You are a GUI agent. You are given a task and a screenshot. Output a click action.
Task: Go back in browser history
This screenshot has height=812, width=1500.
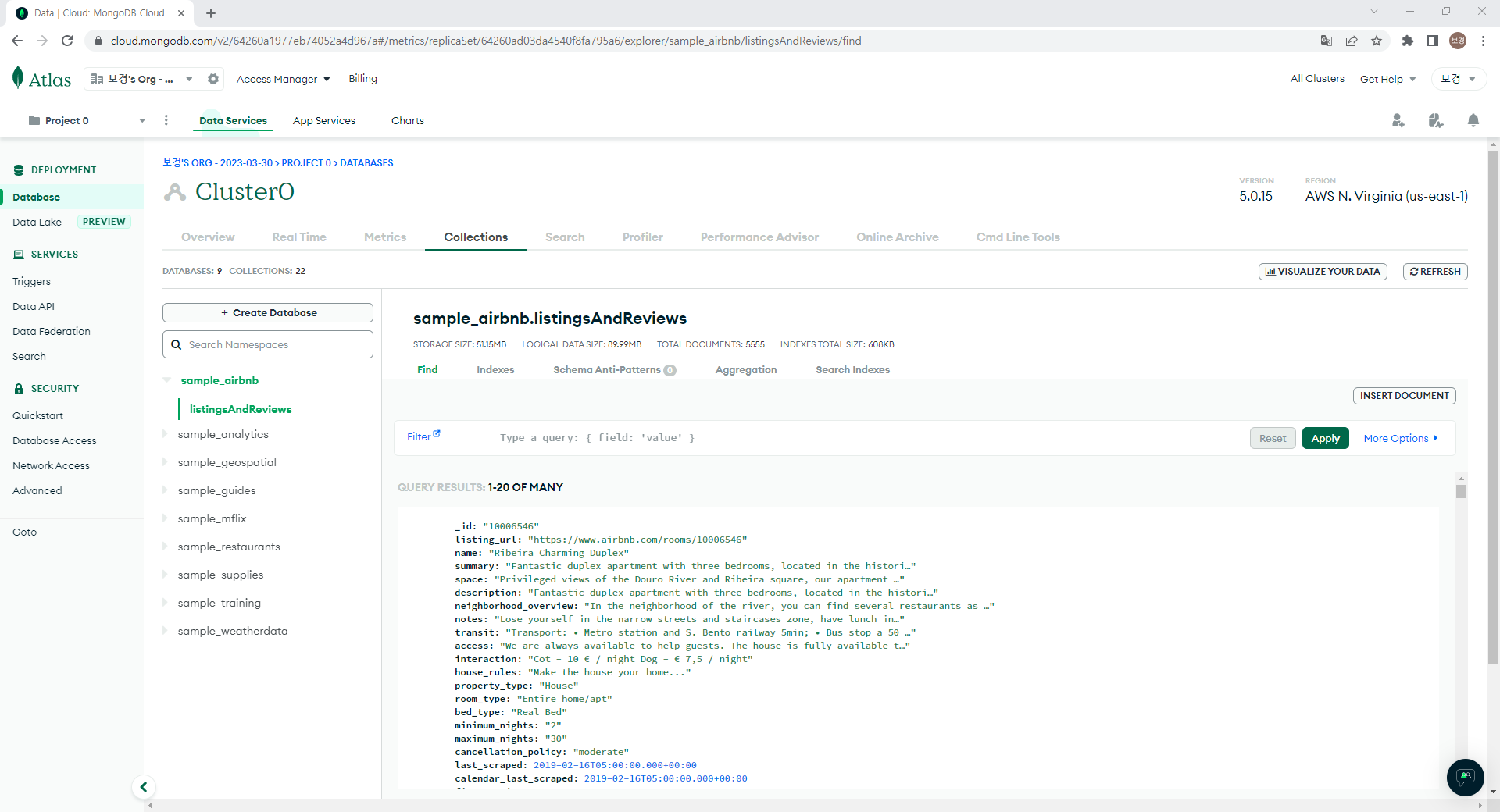tap(17, 41)
